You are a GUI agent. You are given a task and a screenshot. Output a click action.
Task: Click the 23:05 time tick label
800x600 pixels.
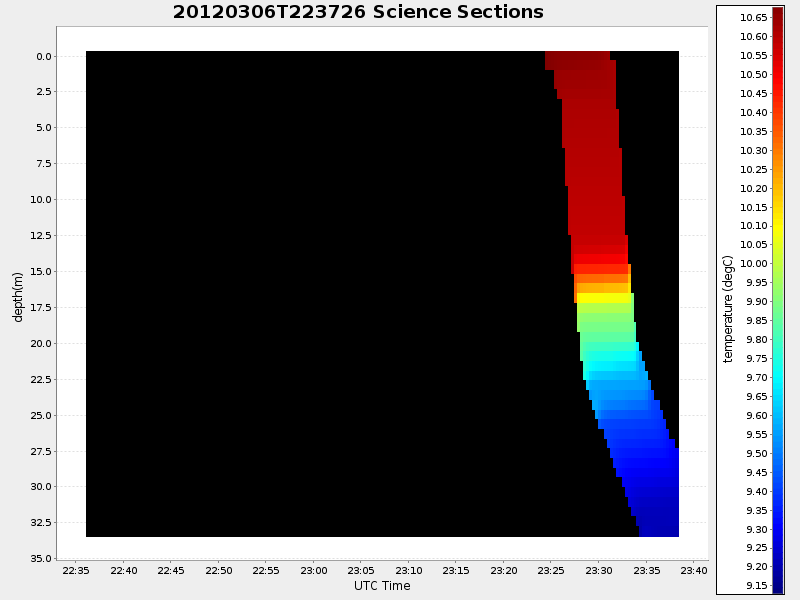[x=361, y=570]
